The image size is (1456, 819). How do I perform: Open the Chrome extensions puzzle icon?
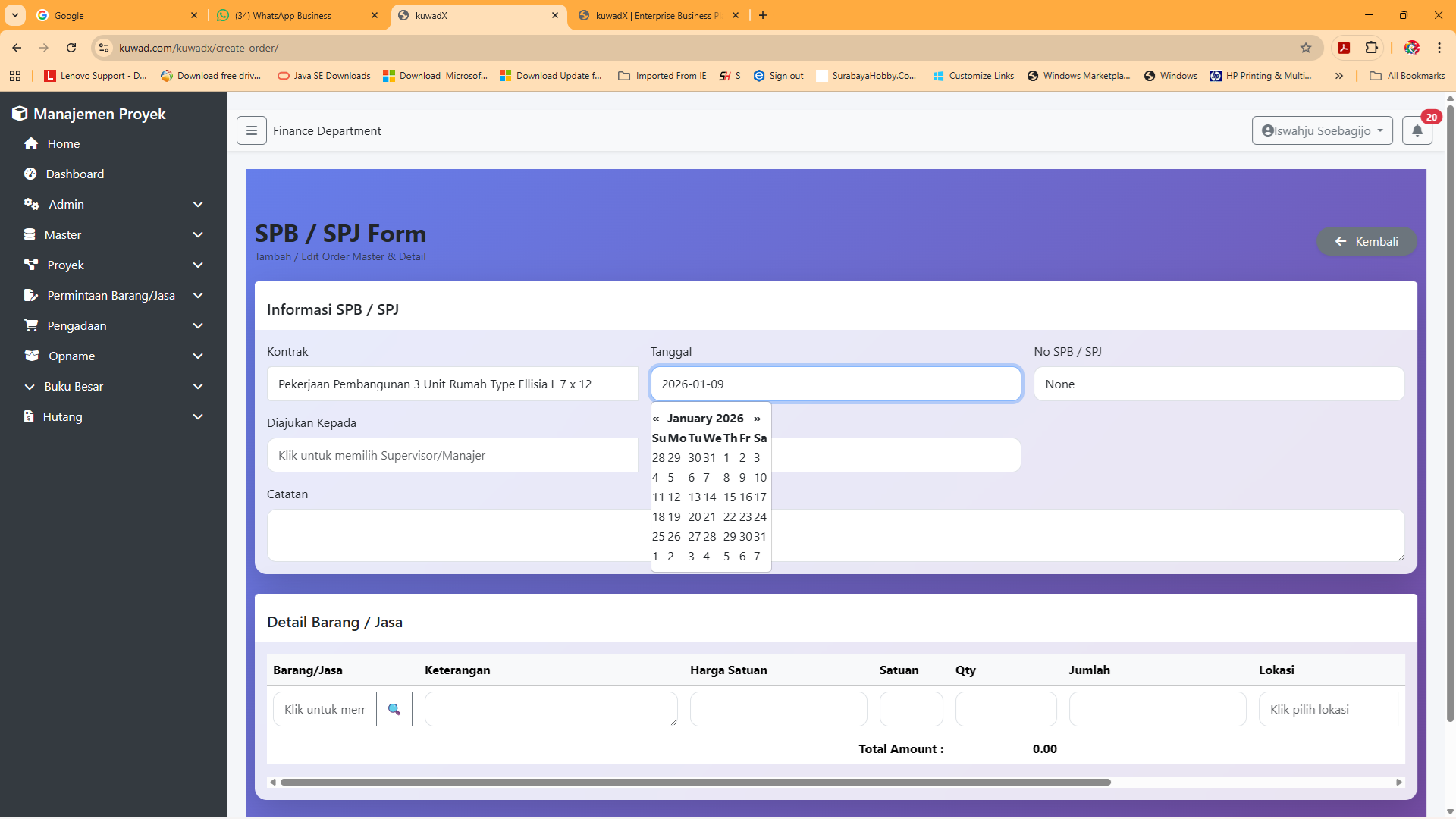coord(1371,48)
